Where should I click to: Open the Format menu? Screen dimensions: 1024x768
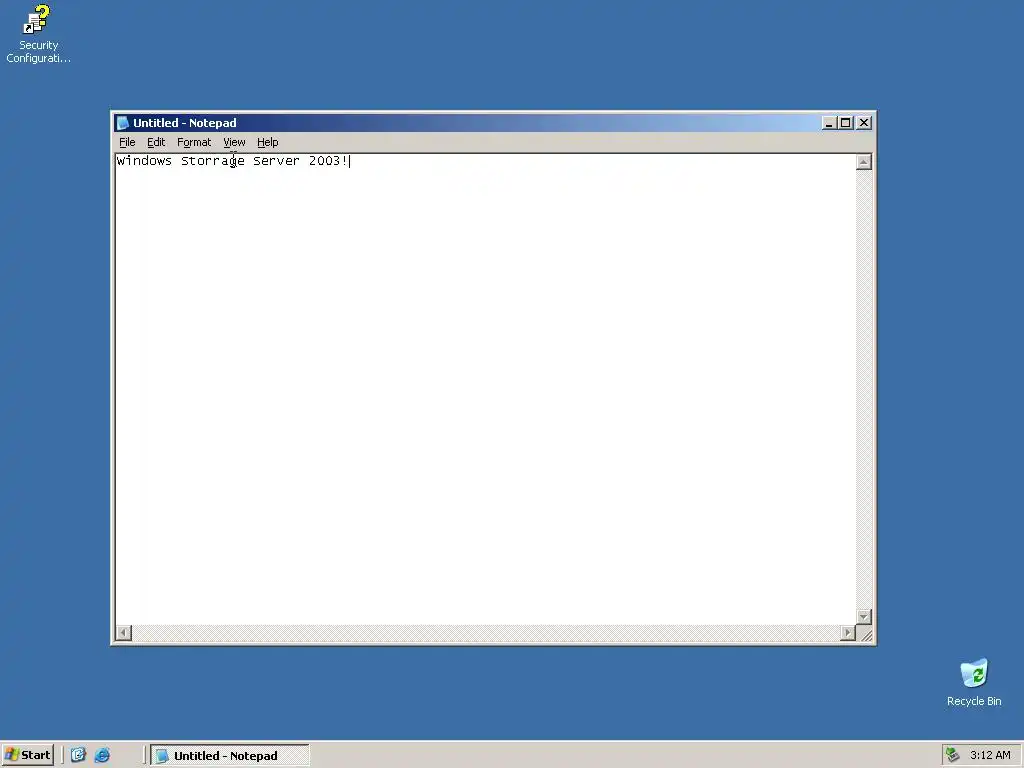(194, 142)
